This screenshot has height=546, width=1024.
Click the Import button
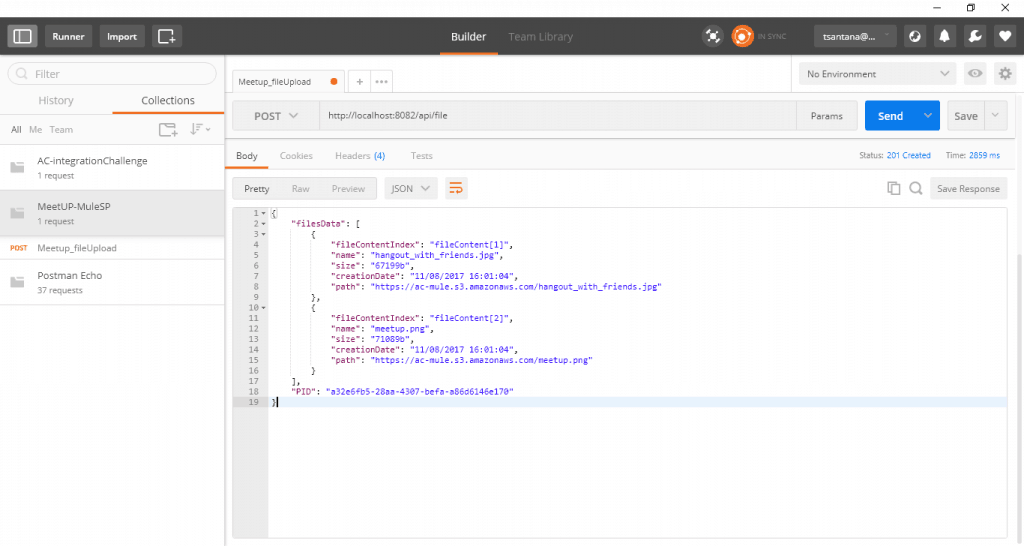122,36
